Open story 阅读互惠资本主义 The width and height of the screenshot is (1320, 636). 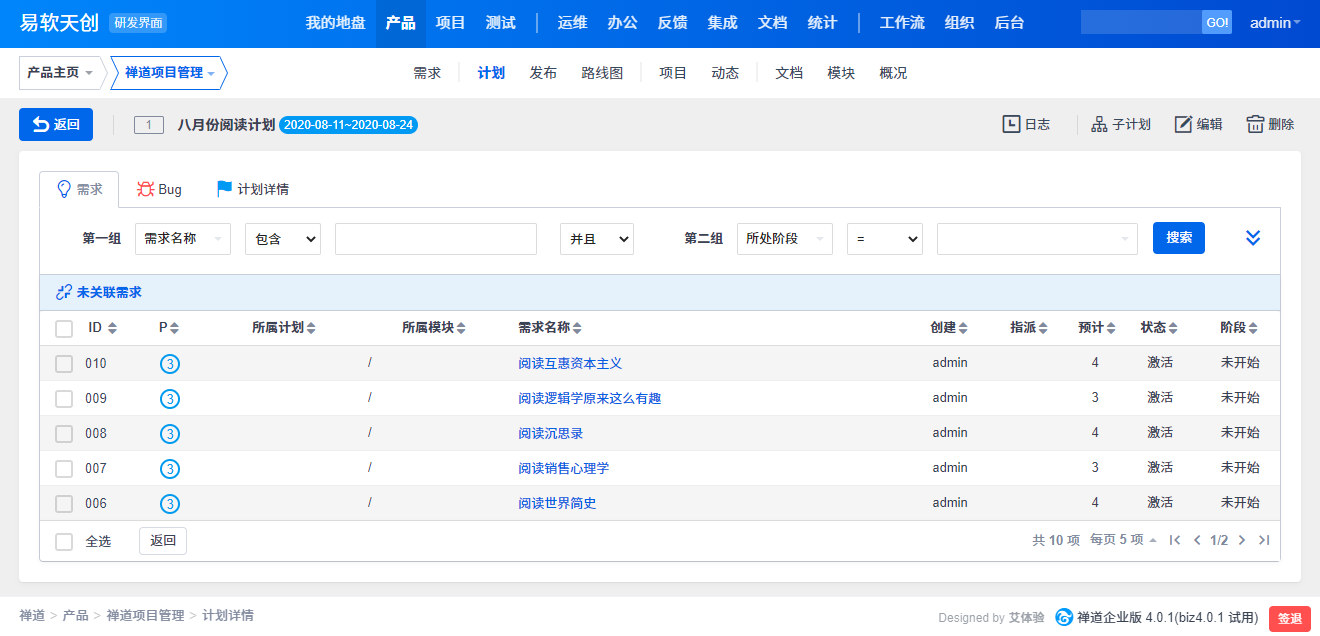coord(570,364)
